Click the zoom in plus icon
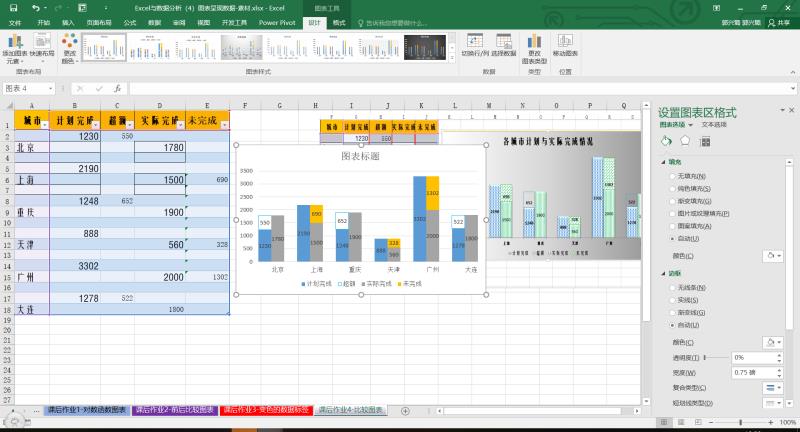Image resolution: width=800 pixels, height=432 pixels. [771, 422]
